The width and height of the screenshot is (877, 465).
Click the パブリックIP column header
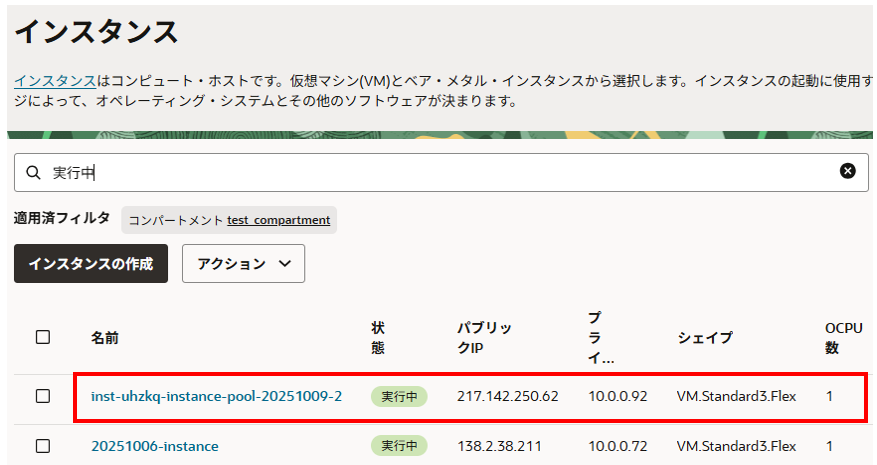coord(485,338)
